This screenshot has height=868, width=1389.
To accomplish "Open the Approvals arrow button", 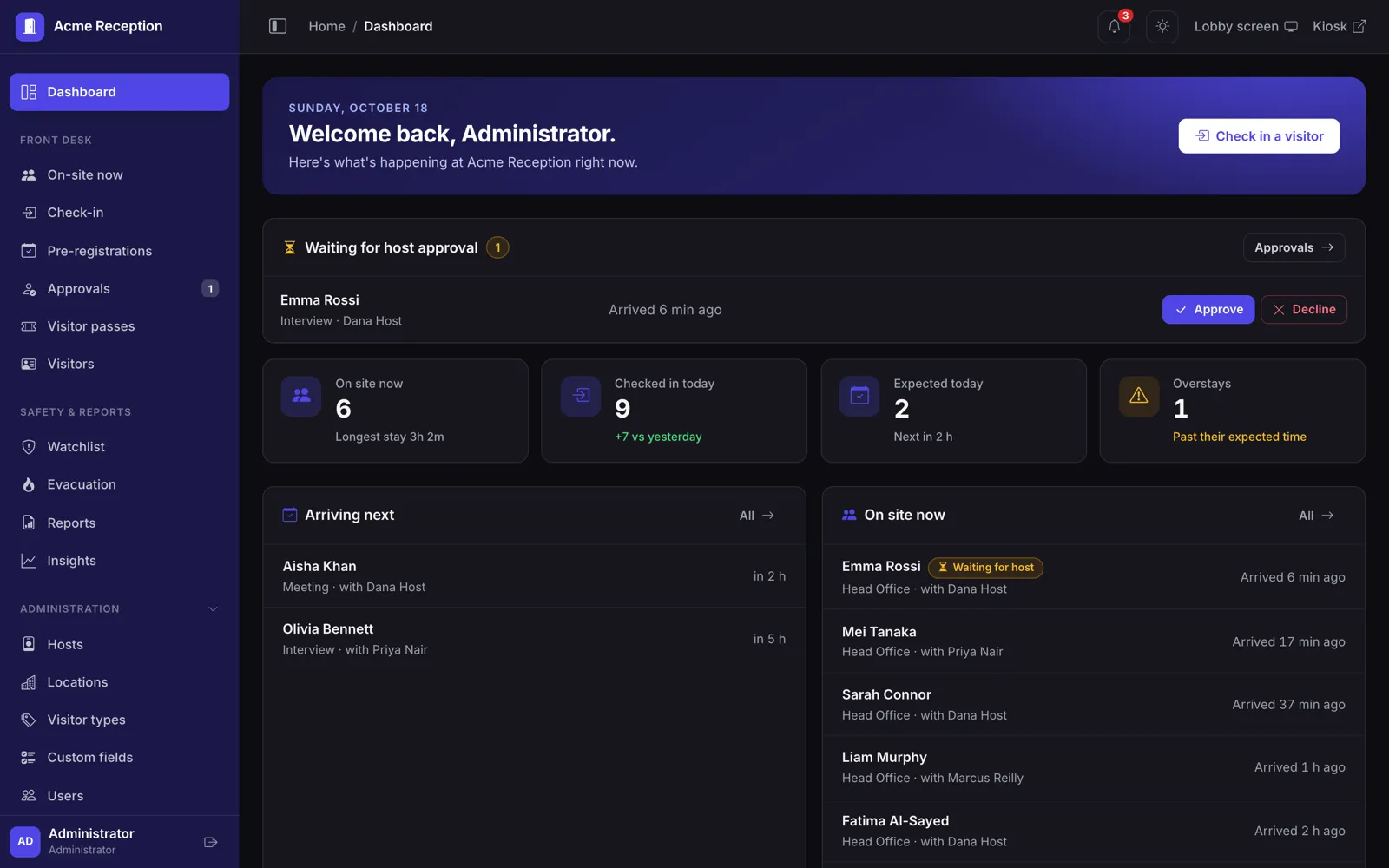I will [x=1294, y=248].
